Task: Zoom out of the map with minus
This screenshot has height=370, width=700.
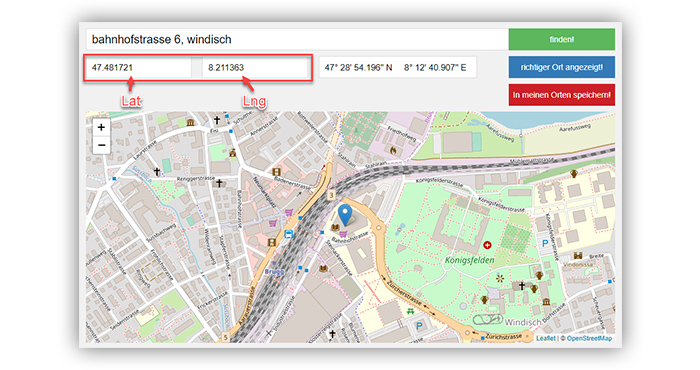Action: (x=101, y=145)
